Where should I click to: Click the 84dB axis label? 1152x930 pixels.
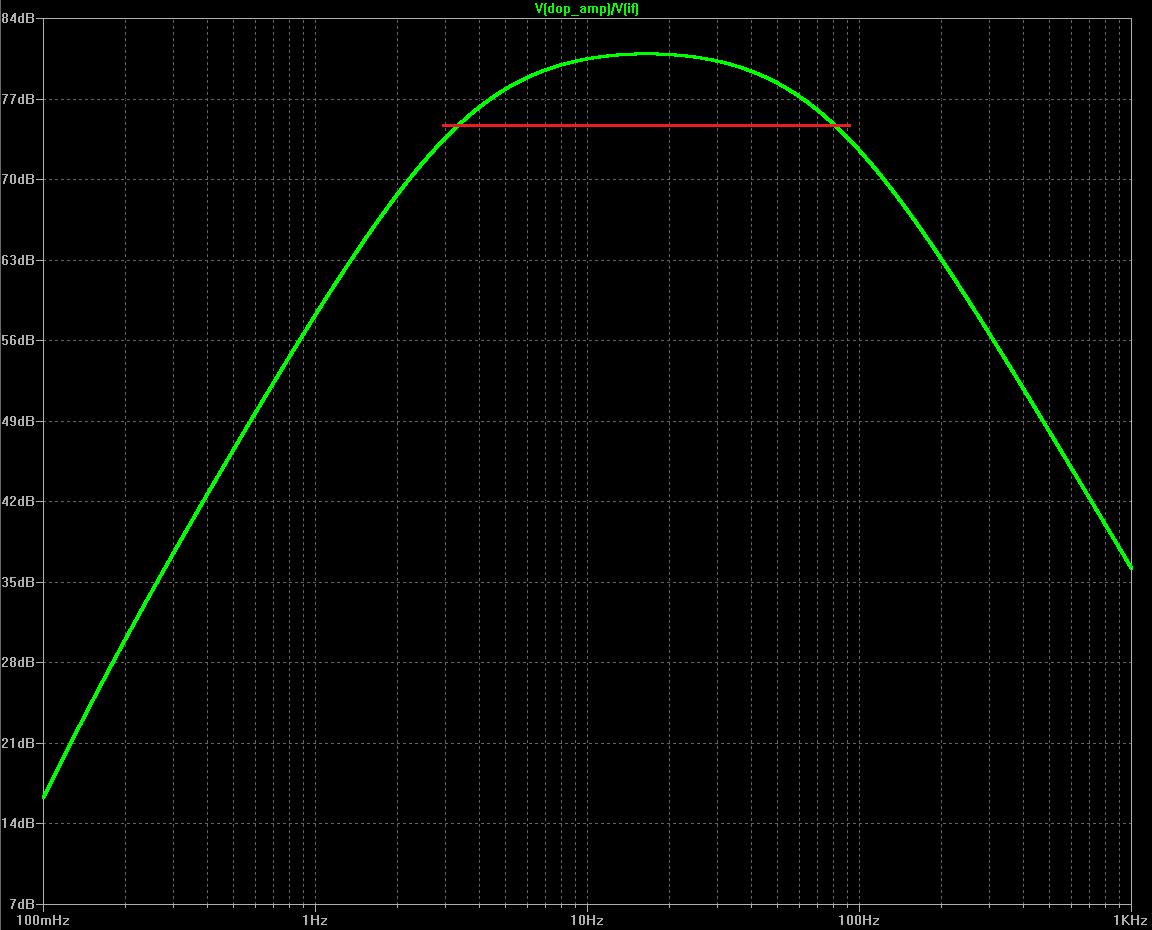point(18,18)
